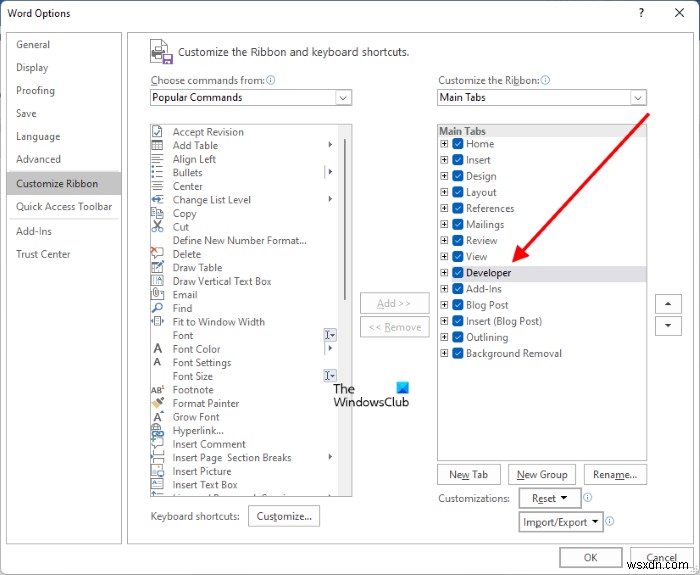Viewport: 700px width, 575px height.
Task: Uncheck the Blog Post checkbox
Action: [x=458, y=304]
